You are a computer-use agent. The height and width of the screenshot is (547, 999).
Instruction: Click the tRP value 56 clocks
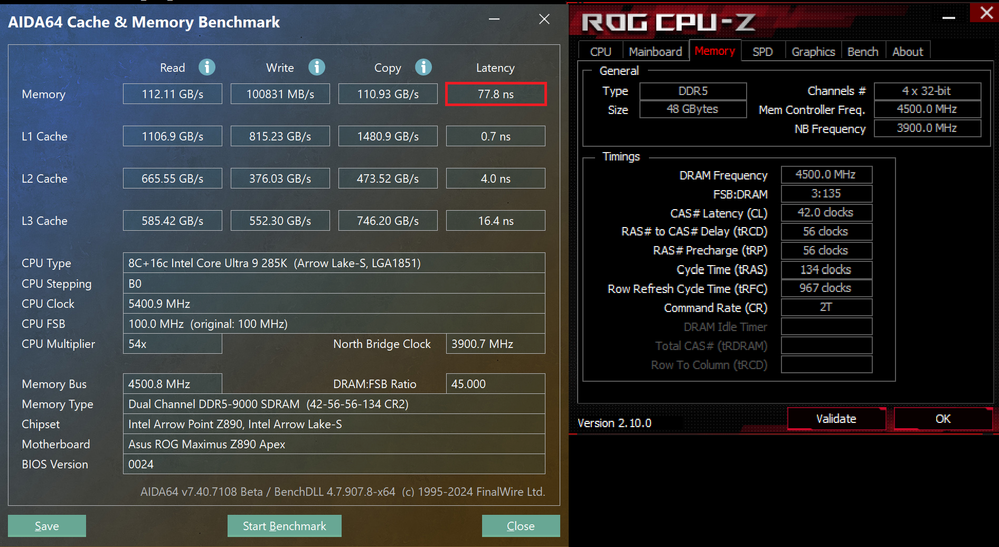[x=826, y=250]
